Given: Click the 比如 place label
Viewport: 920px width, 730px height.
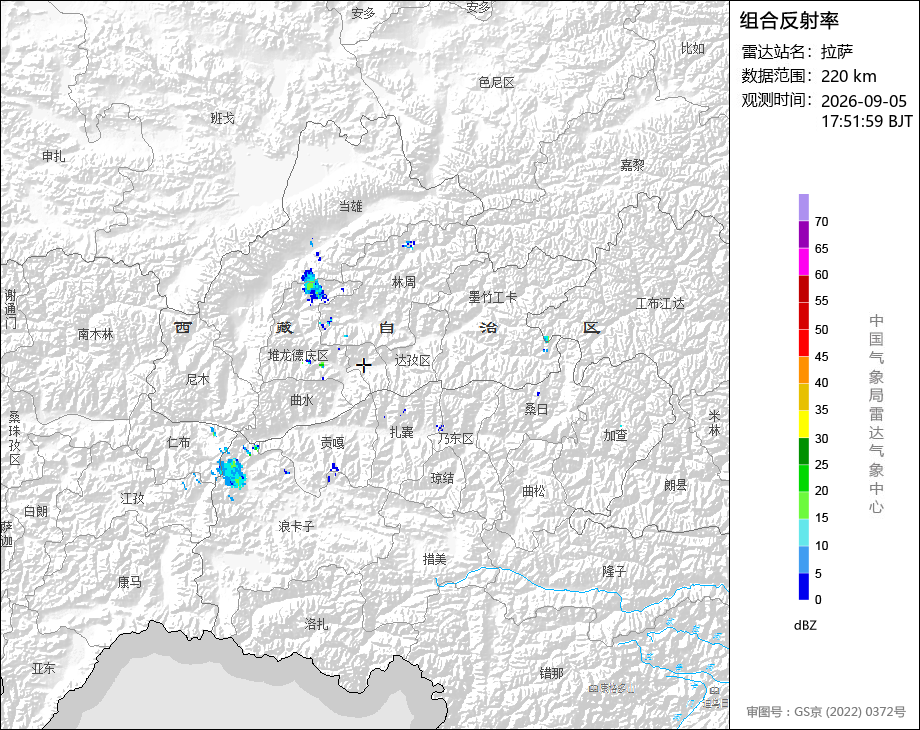Looking at the screenshot, I should click(x=692, y=49).
